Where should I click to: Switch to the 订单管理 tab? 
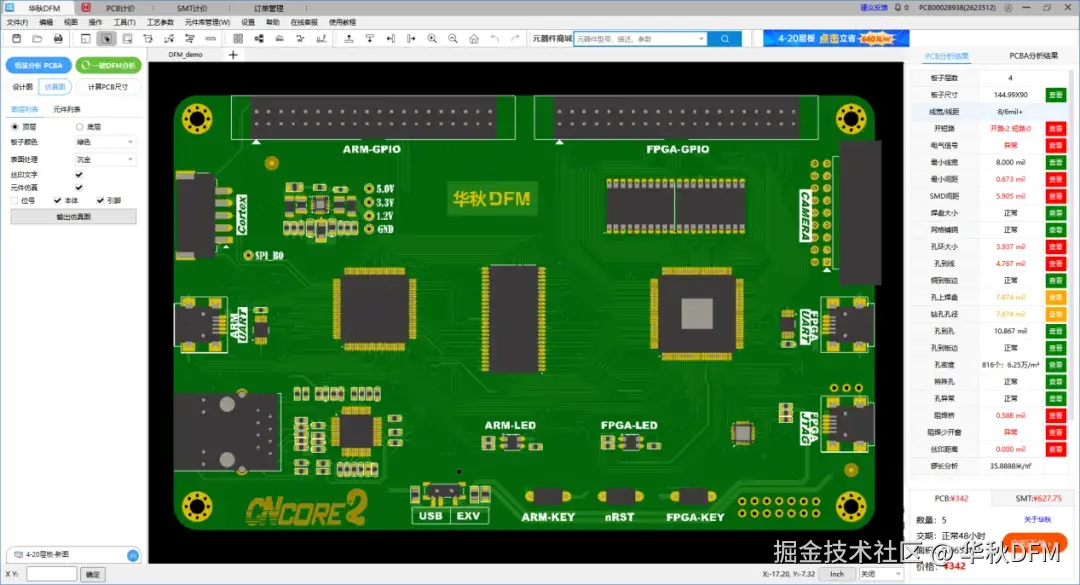269,8
